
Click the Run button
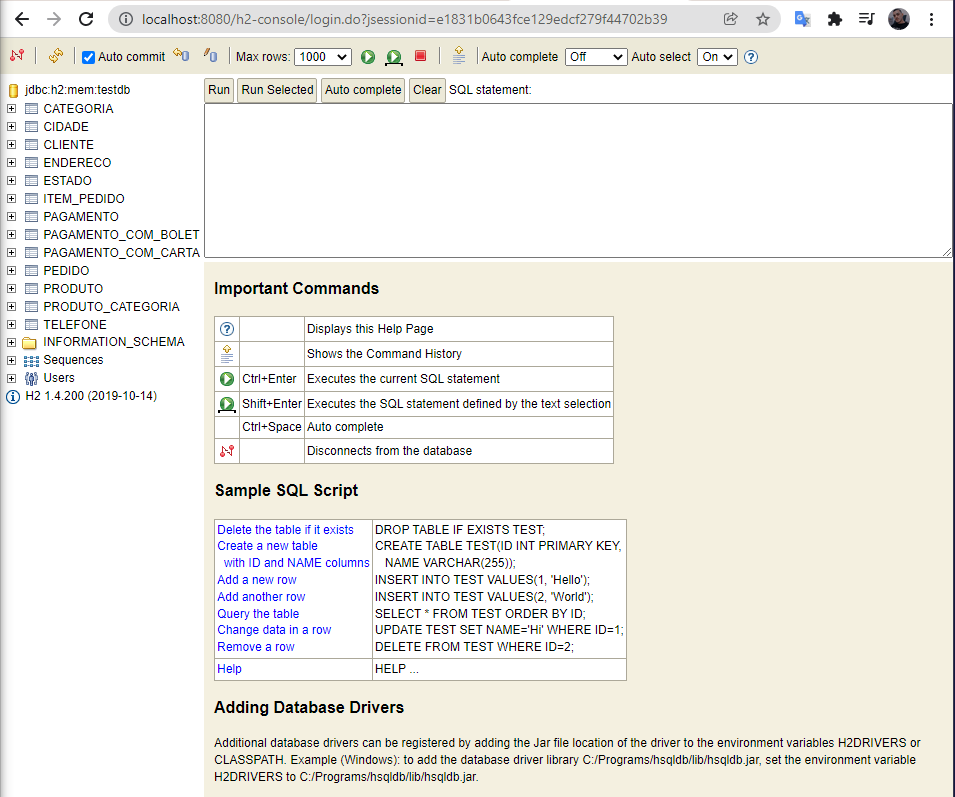(218, 90)
